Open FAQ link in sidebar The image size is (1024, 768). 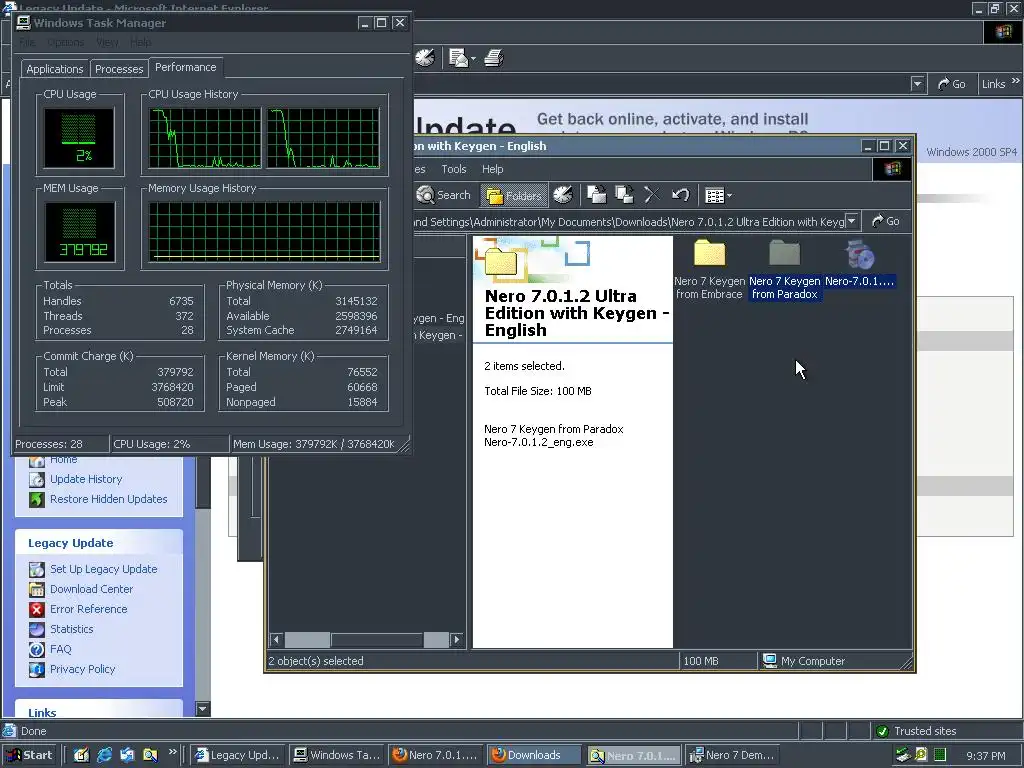[61, 649]
